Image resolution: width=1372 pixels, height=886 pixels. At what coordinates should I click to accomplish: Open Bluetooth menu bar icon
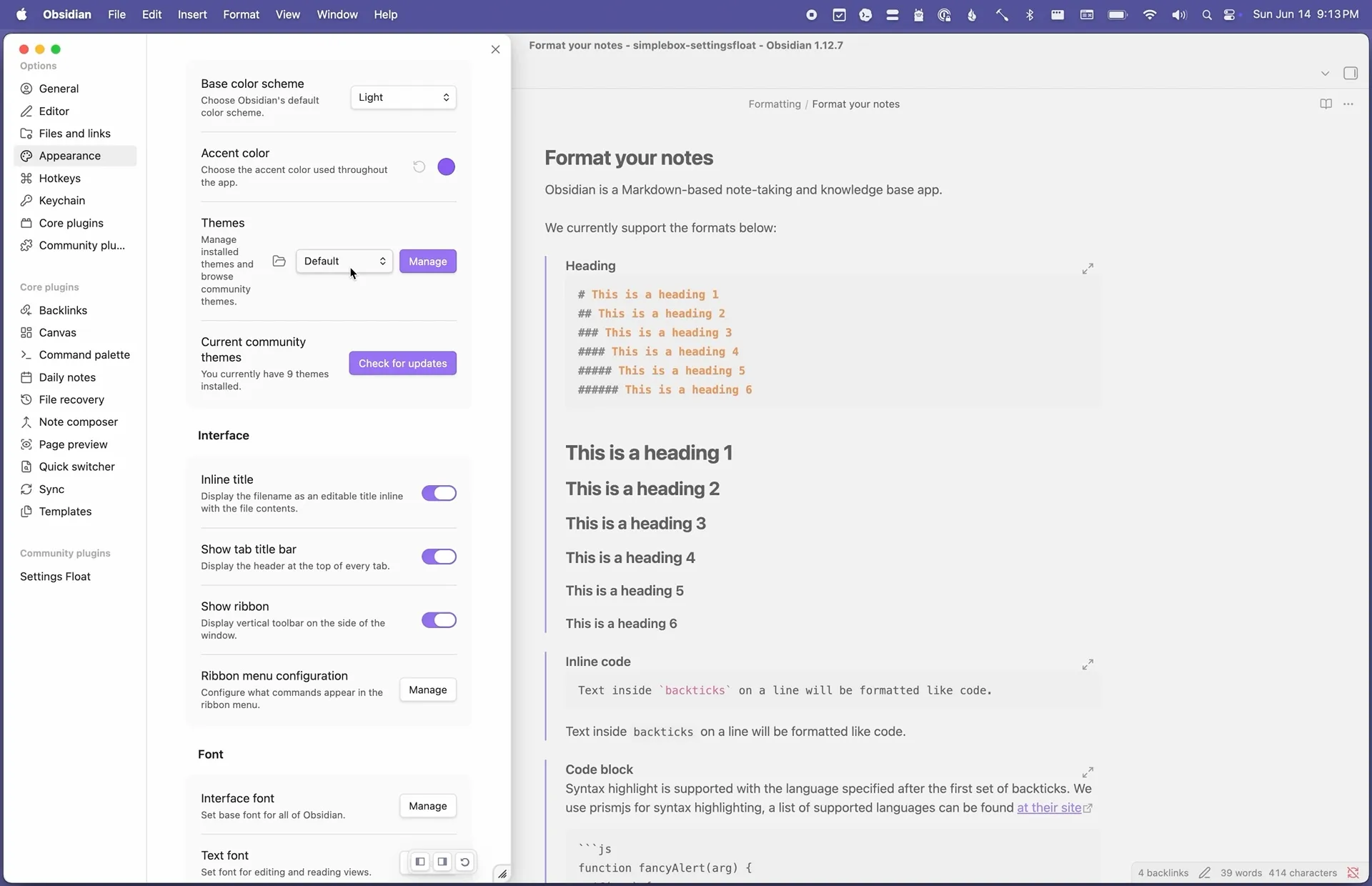[x=1030, y=15]
